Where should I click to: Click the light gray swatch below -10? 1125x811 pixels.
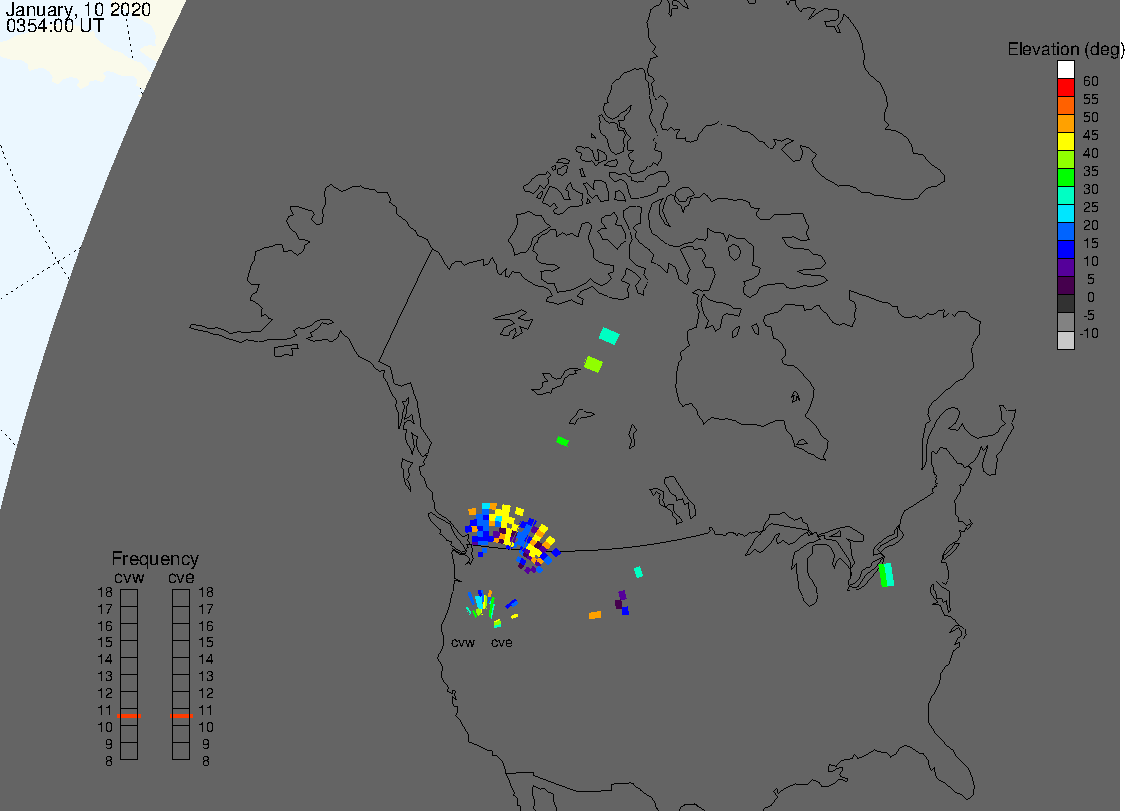click(x=1065, y=340)
